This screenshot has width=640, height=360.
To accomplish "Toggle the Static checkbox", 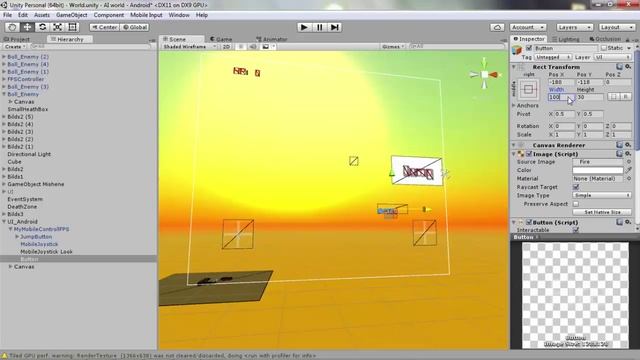I will [604, 48].
